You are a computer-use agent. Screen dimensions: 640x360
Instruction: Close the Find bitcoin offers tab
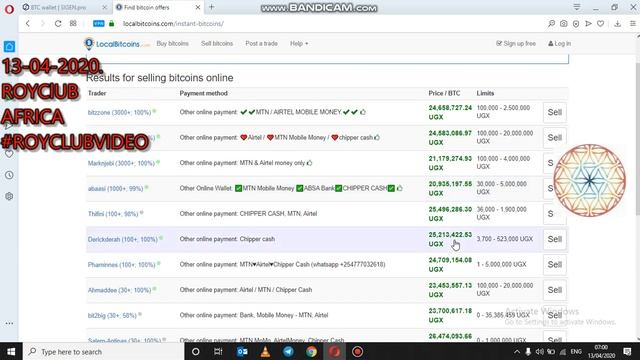(x=198, y=7)
